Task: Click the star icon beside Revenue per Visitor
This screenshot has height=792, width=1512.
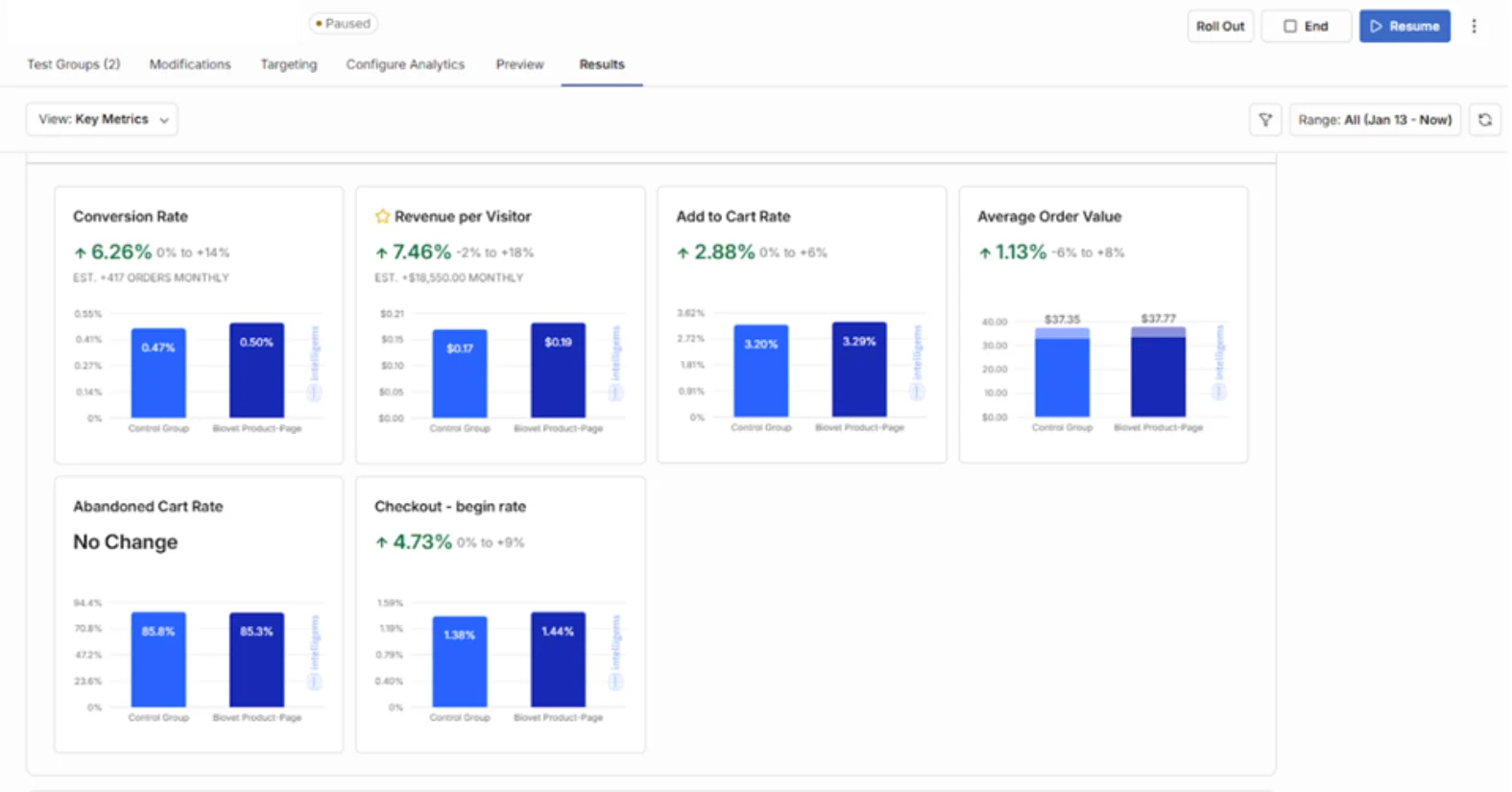Action: tap(382, 216)
